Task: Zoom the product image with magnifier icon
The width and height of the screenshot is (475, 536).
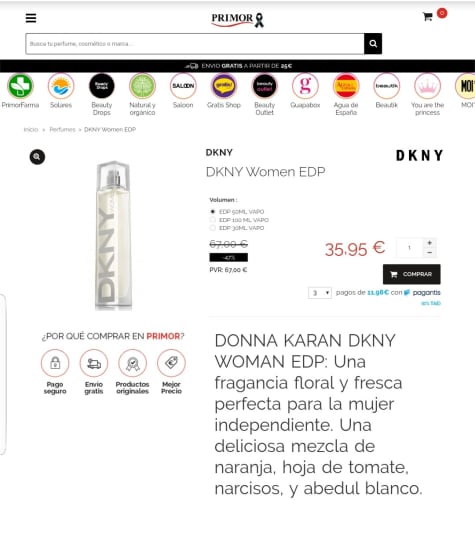Action: (37, 157)
